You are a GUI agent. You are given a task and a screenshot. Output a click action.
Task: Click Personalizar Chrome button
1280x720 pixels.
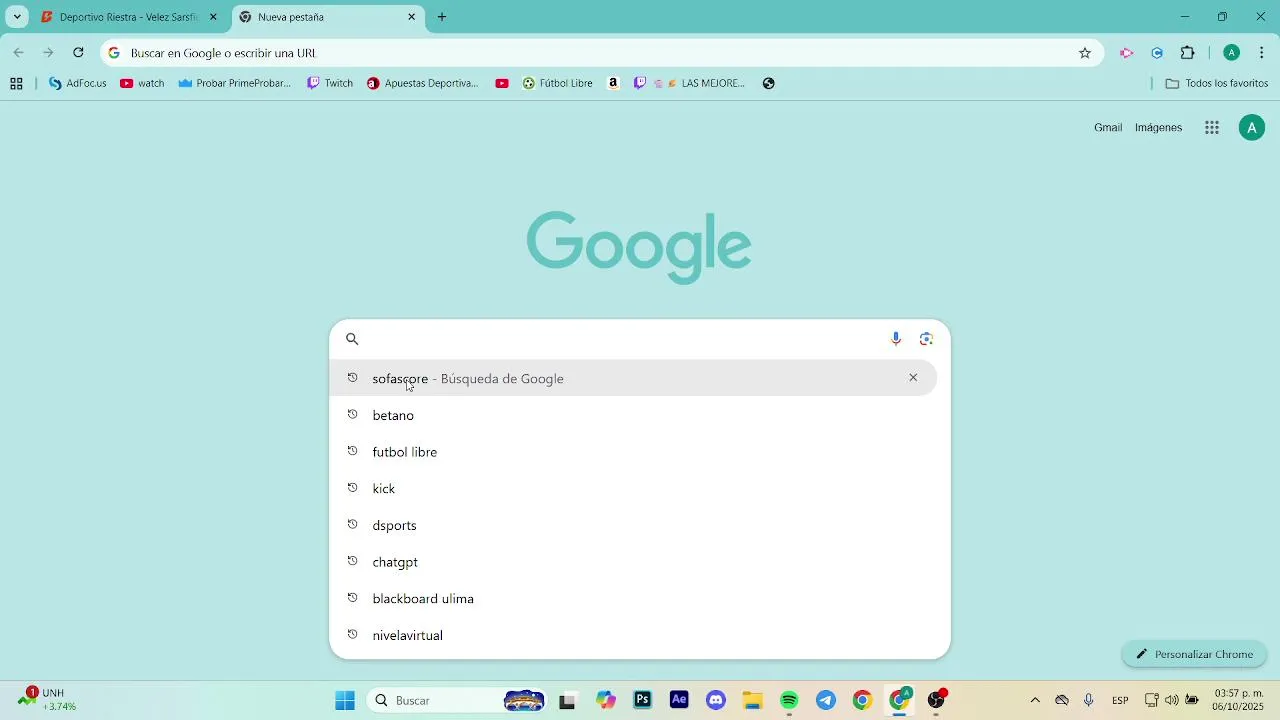pyautogui.click(x=1195, y=654)
